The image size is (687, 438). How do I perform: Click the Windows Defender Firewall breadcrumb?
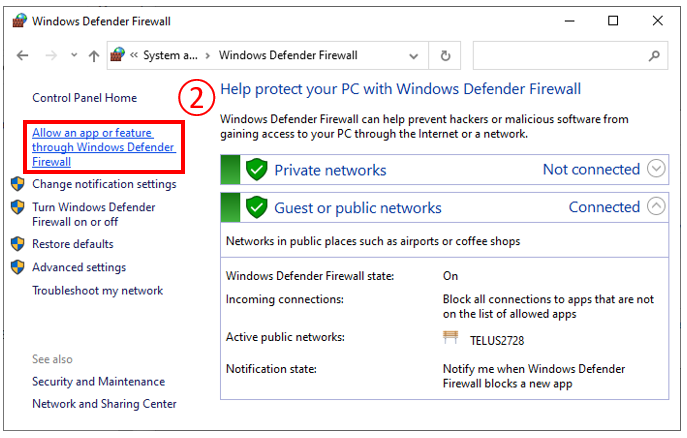click(288, 56)
